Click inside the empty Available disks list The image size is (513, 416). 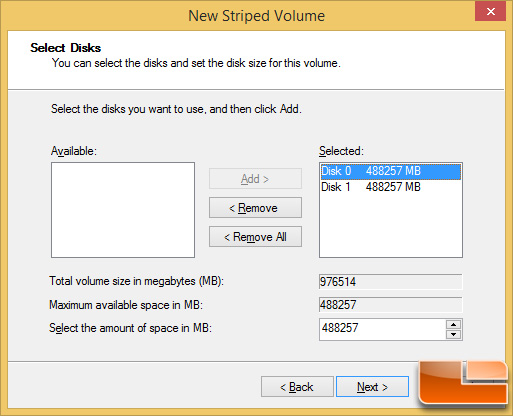coord(123,210)
